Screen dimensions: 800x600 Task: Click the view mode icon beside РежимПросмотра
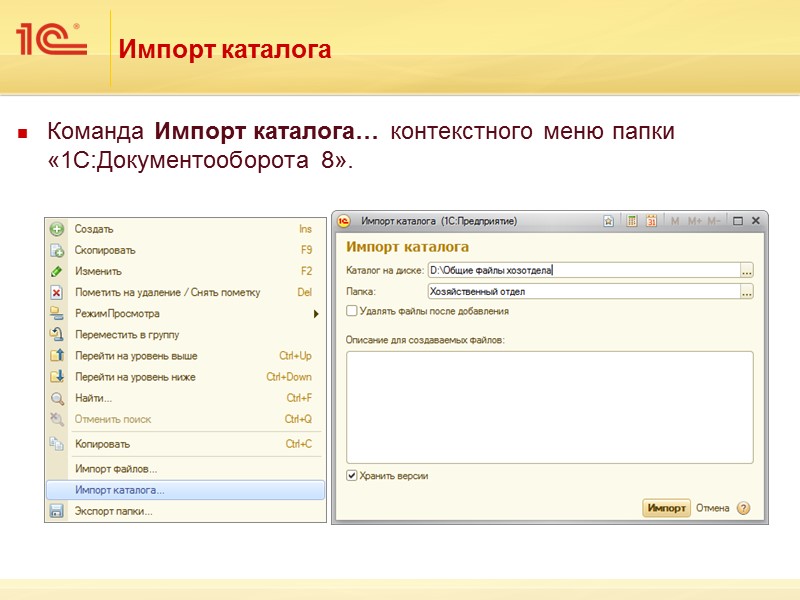click(x=57, y=314)
